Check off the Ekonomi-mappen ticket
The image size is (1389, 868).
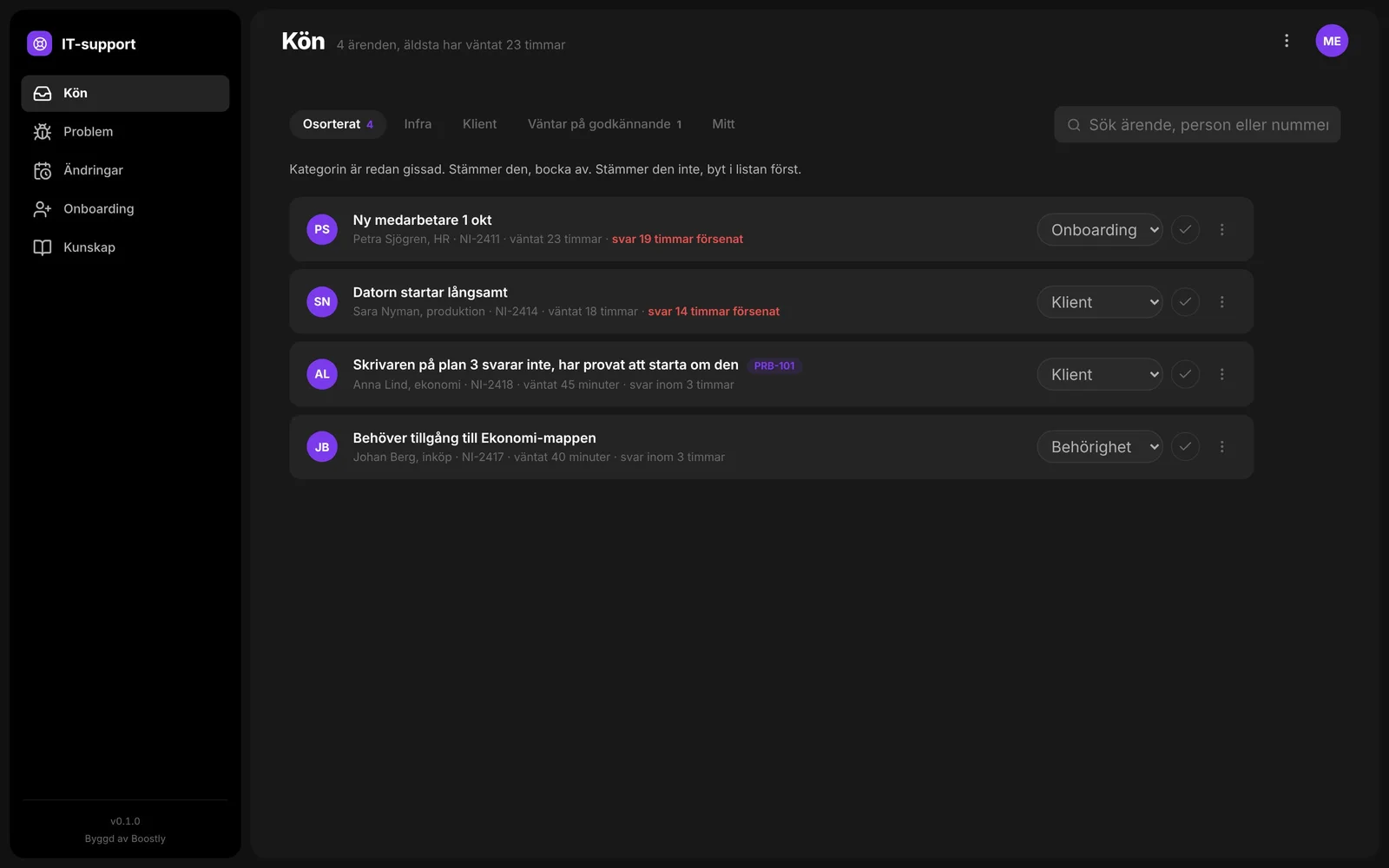pos(1185,446)
